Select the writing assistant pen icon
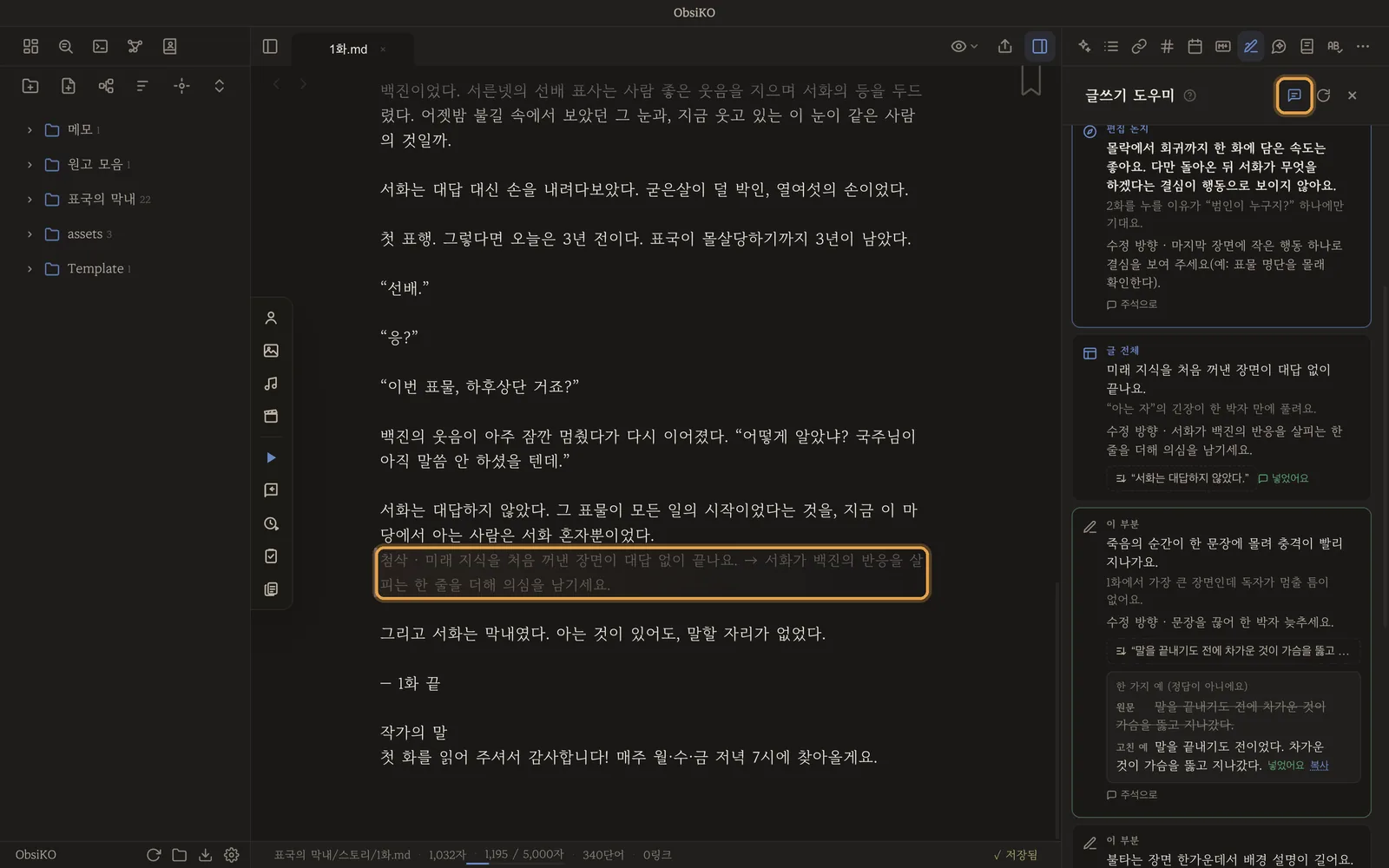1389x868 pixels. point(1251,47)
